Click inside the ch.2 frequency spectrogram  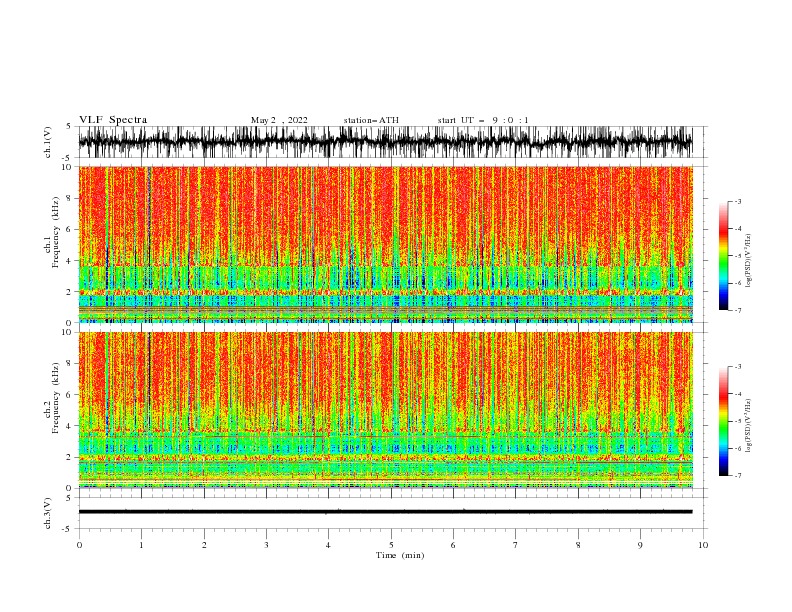coord(385,410)
